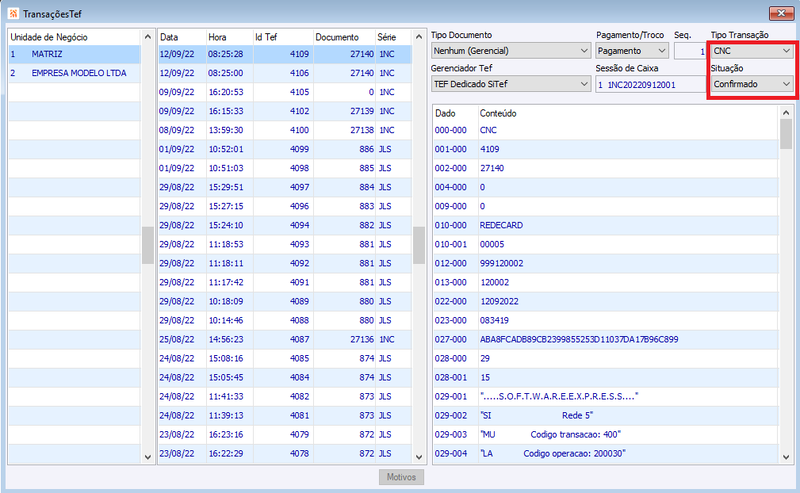Image resolution: width=800 pixels, height=493 pixels.
Task: Select transaction with Id Tef 4079
Action: click(285, 434)
